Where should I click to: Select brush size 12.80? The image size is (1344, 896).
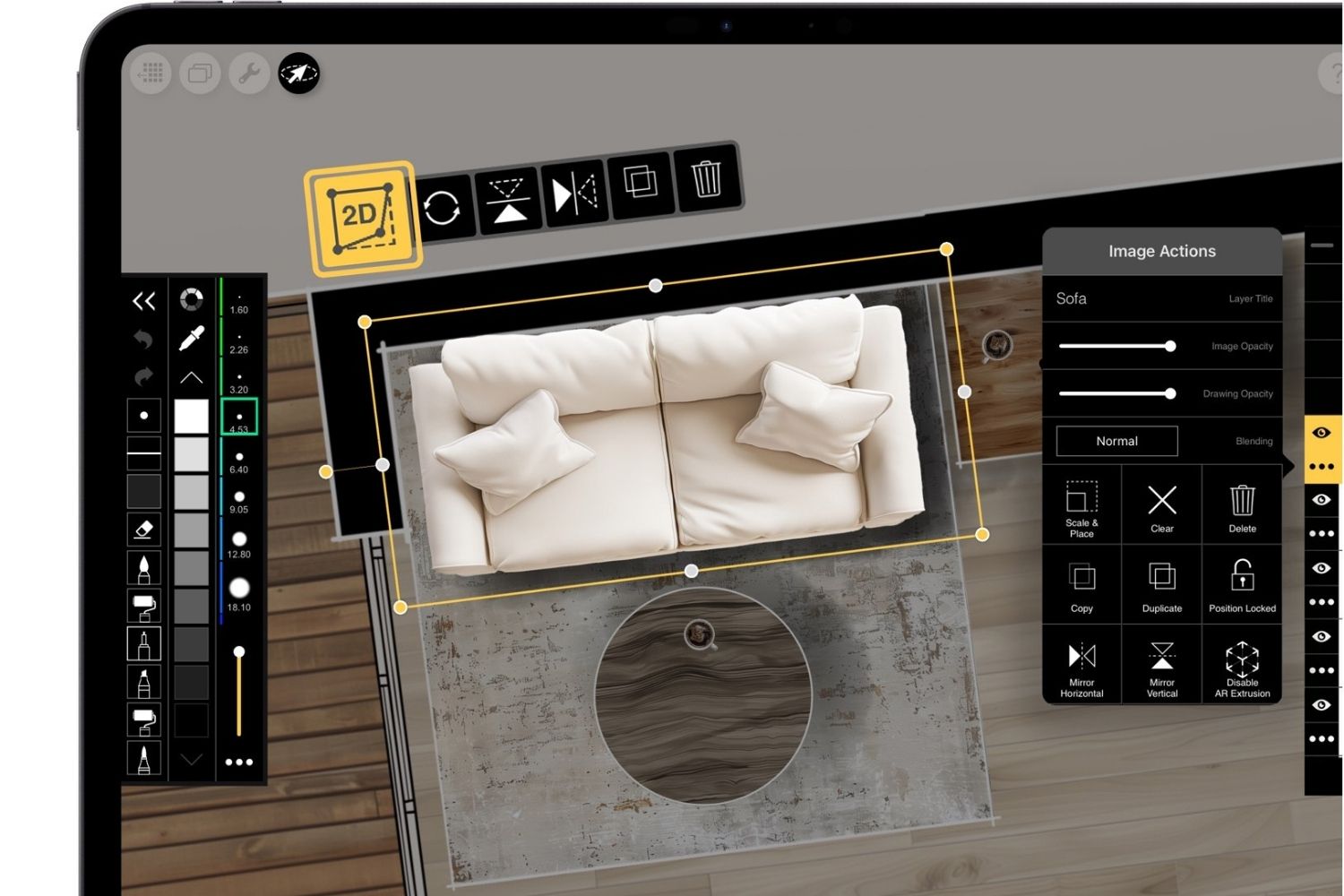pyautogui.click(x=239, y=544)
